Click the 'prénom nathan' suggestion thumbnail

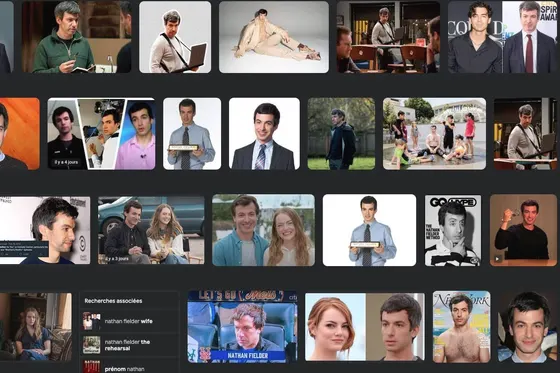point(92,367)
